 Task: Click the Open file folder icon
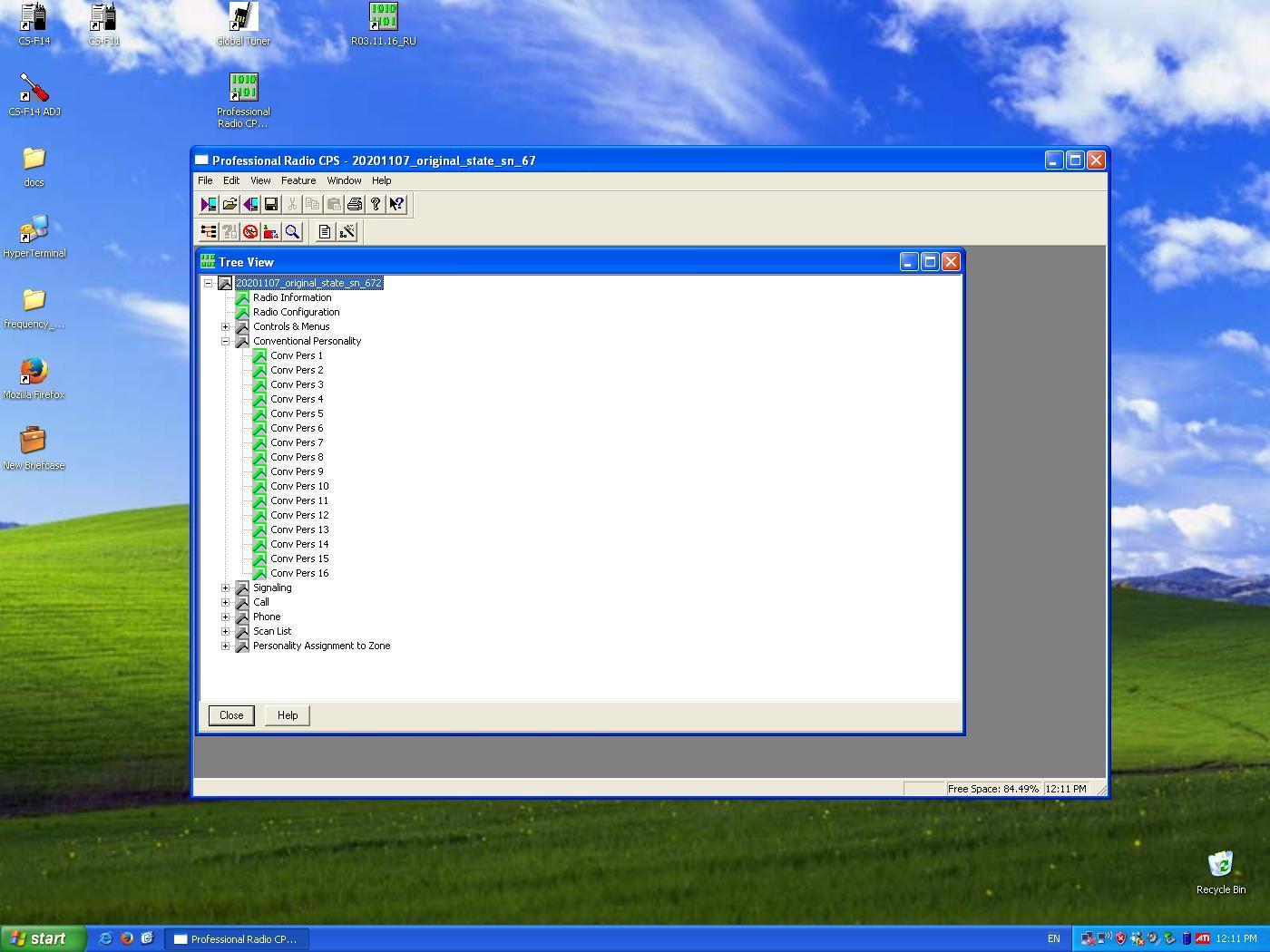[230, 205]
